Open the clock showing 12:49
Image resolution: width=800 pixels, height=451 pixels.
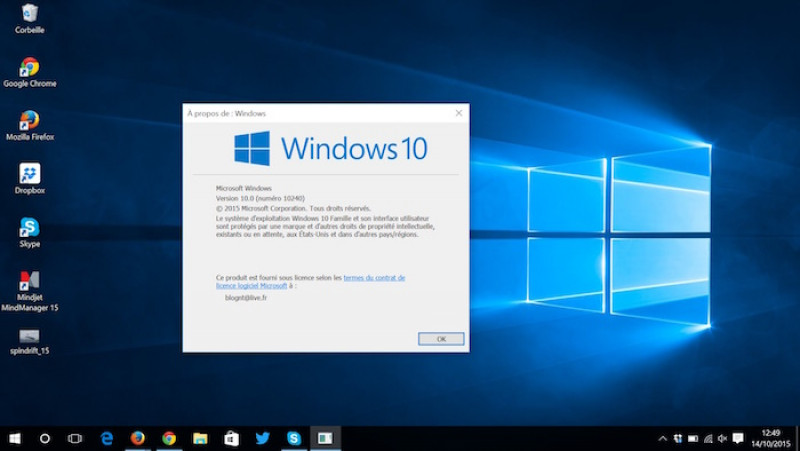[x=771, y=438]
